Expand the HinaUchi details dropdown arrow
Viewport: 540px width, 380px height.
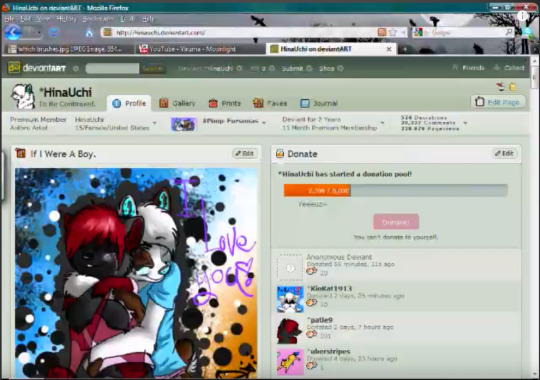point(155,123)
